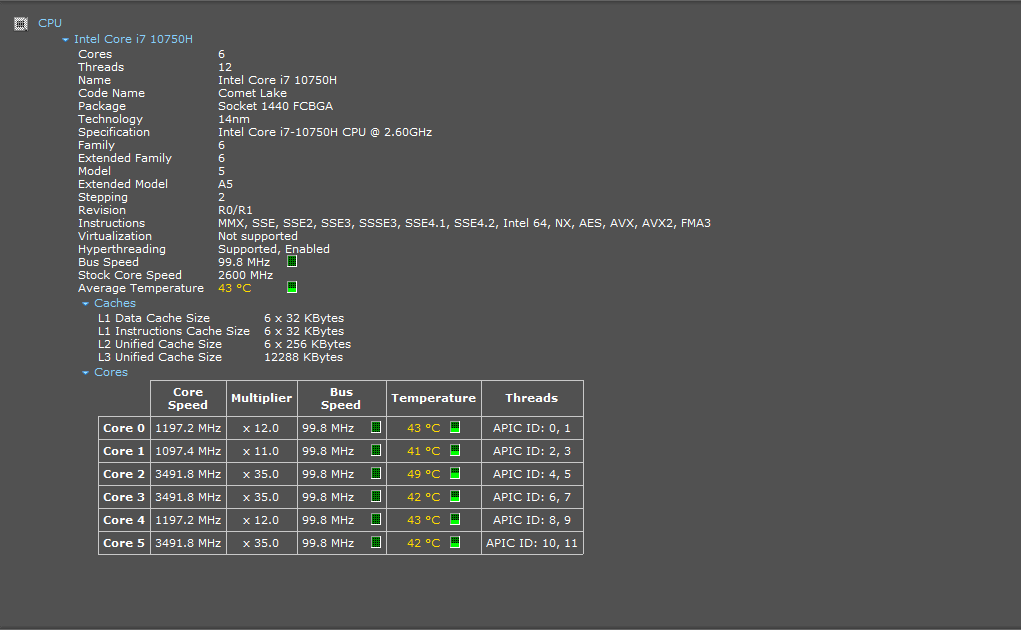The height and width of the screenshot is (630, 1021).
Task: Select the Multiplier column header
Action: [262, 398]
